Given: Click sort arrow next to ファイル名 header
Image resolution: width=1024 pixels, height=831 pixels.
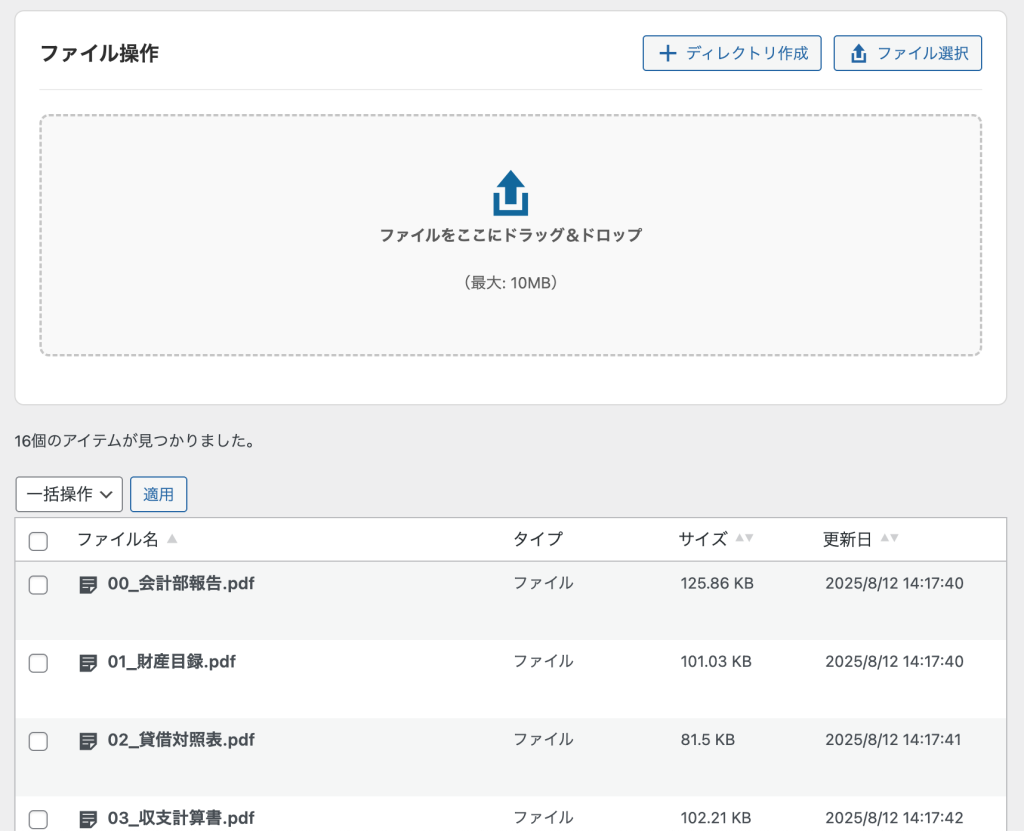Looking at the screenshot, I should 172,539.
